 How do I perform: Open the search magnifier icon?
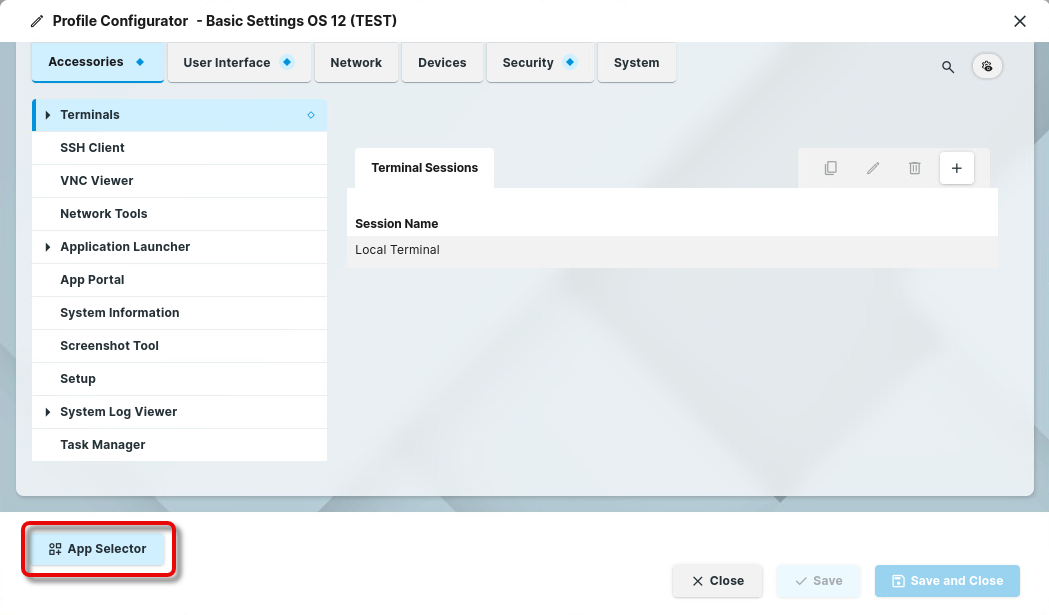tap(948, 67)
